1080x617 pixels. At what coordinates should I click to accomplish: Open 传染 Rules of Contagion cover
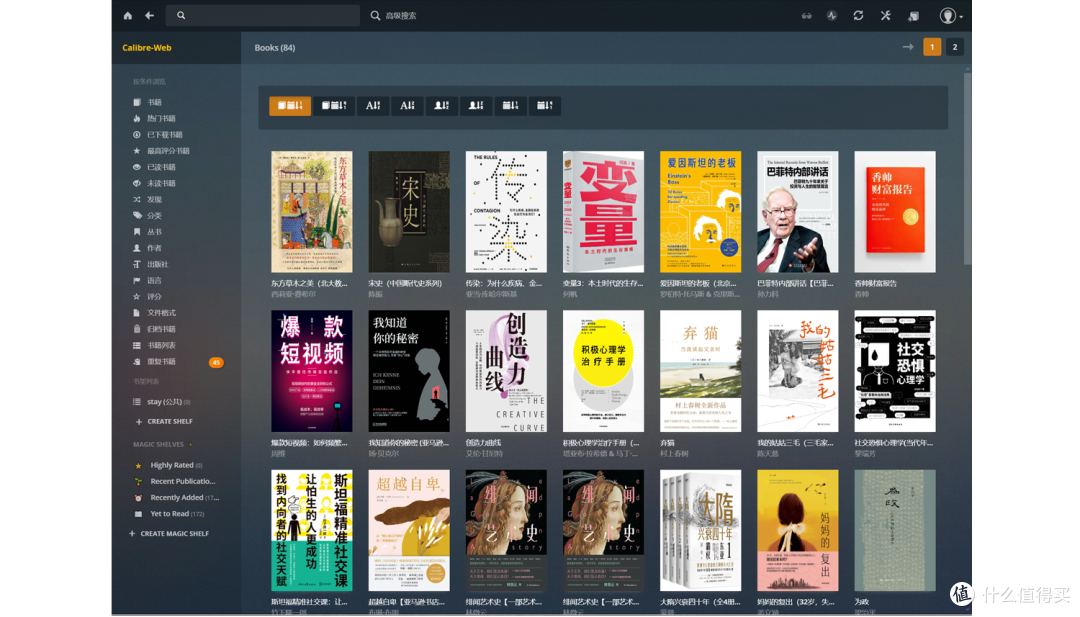(506, 211)
